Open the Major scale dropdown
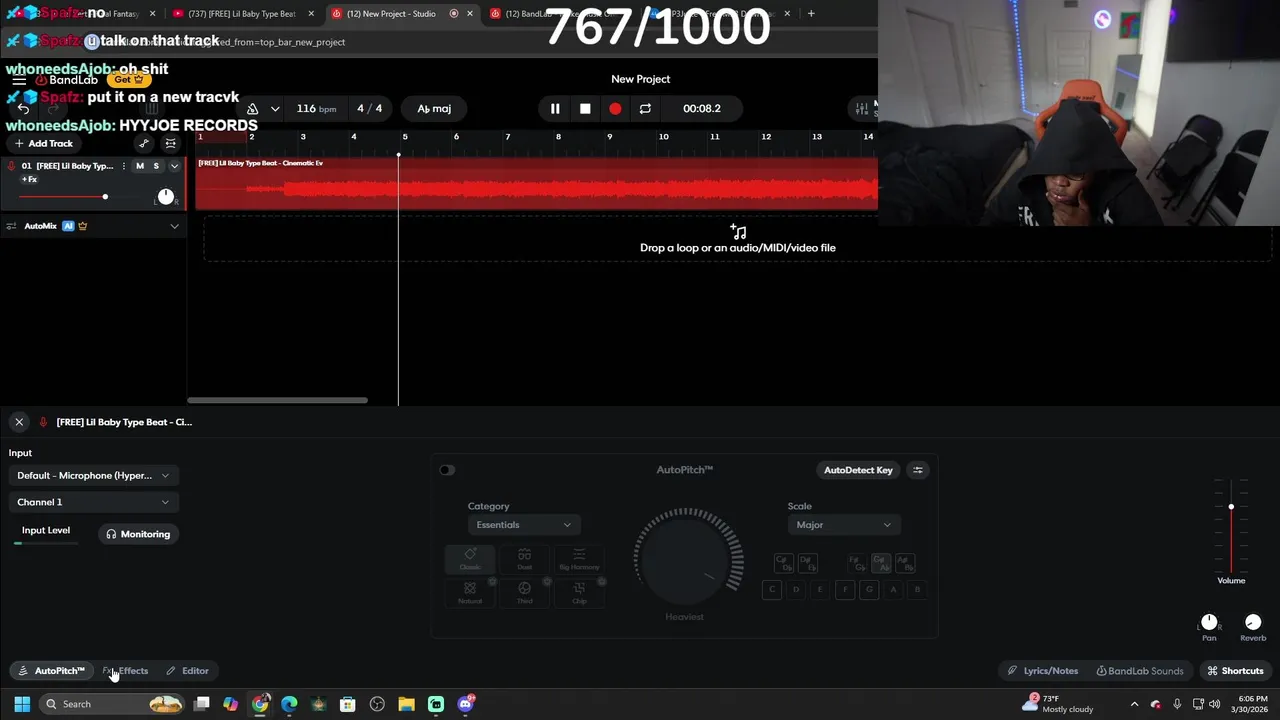The height and width of the screenshot is (720, 1280). (x=844, y=525)
